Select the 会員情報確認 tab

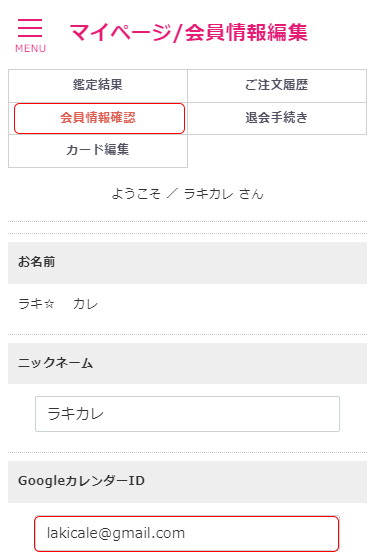pyautogui.click(x=99, y=118)
